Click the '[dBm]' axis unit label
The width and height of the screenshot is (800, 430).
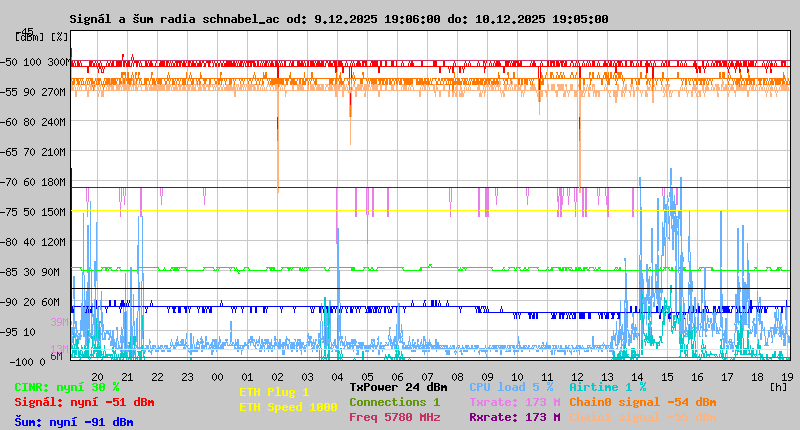(x=29, y=37)
